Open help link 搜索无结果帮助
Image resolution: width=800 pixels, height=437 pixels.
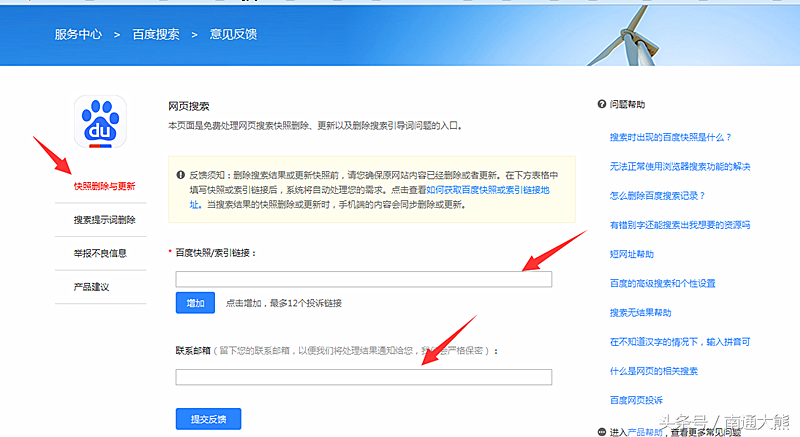(x=640, y=313)
